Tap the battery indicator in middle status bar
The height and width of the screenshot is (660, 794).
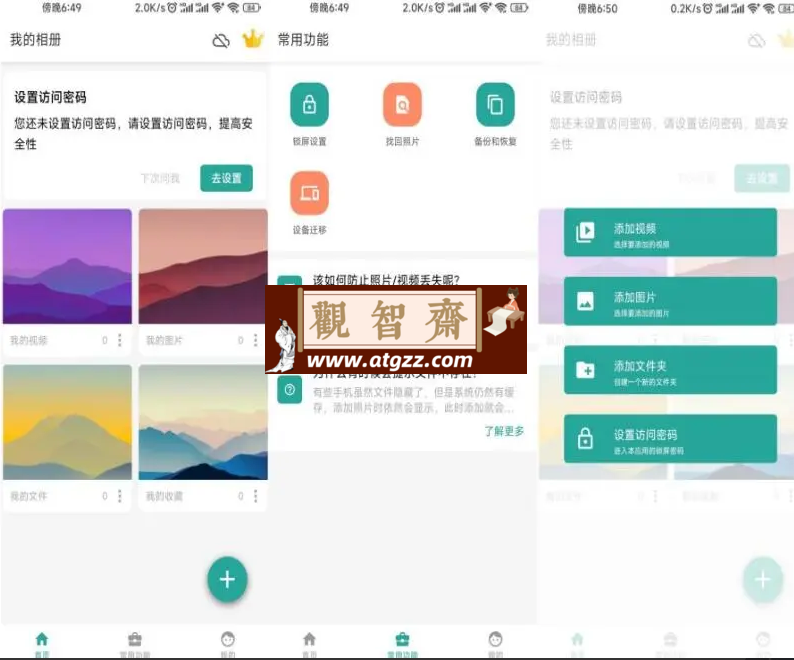click(x=519, y=8)
